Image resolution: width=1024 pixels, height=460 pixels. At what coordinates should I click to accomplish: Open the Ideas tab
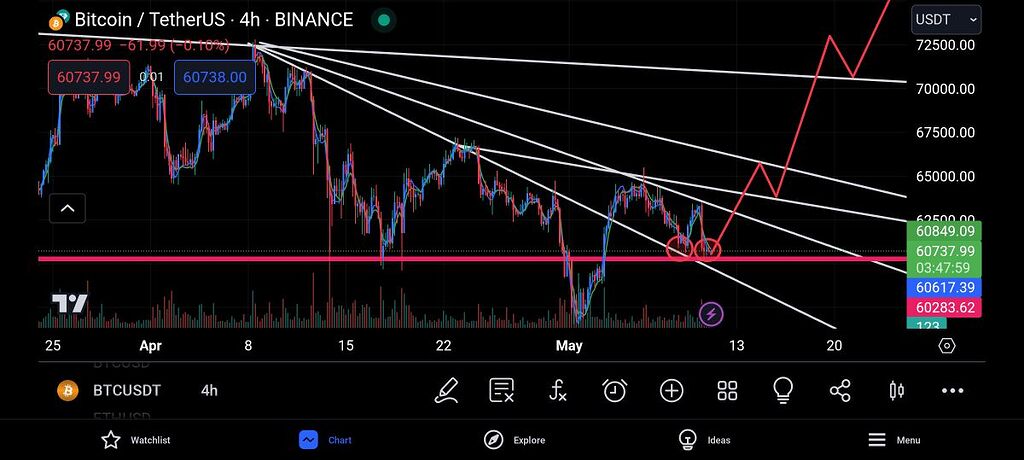(x=704, y=440)
